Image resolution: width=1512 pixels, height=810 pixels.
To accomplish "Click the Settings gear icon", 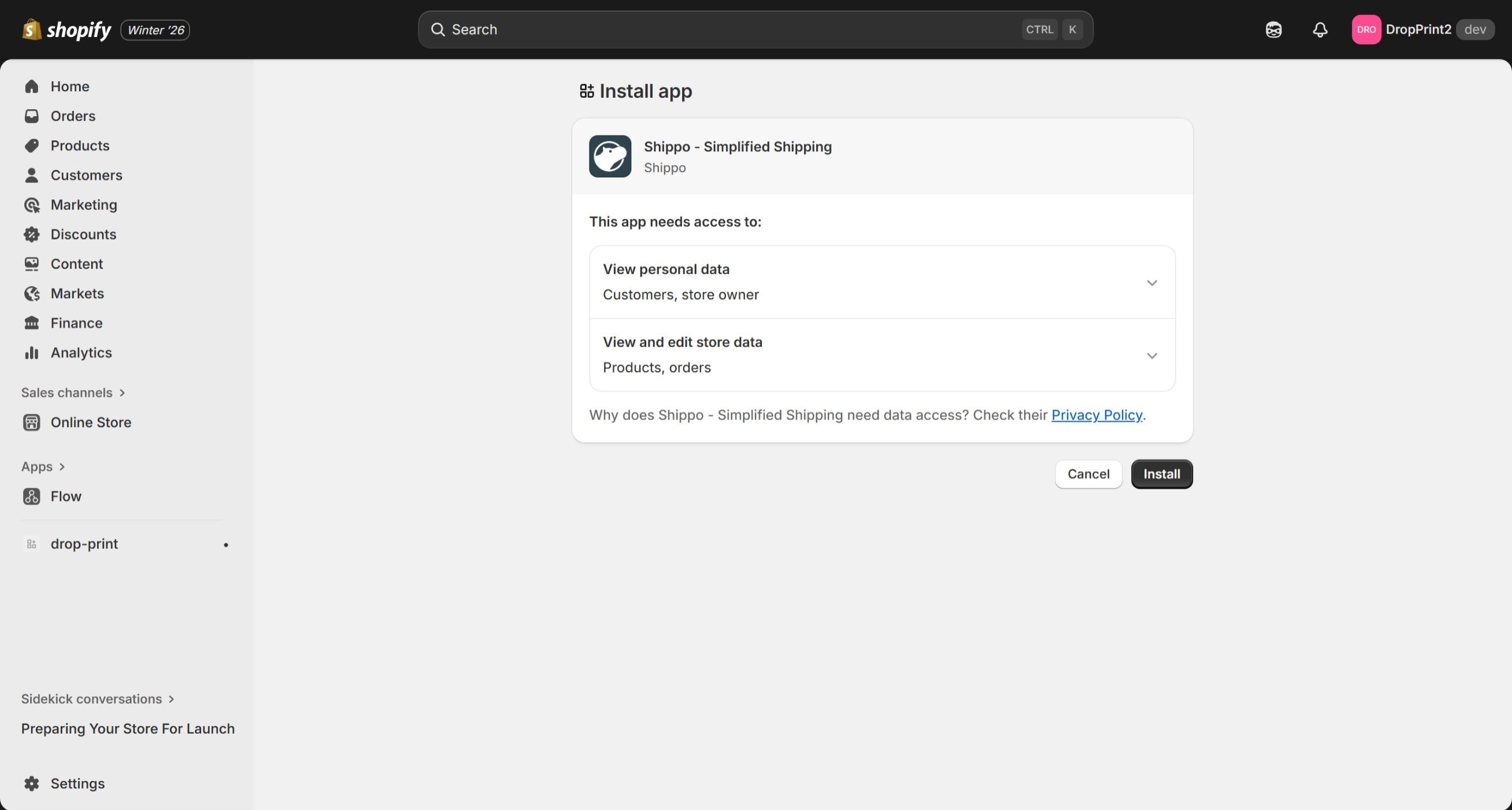I will [32, 783].
